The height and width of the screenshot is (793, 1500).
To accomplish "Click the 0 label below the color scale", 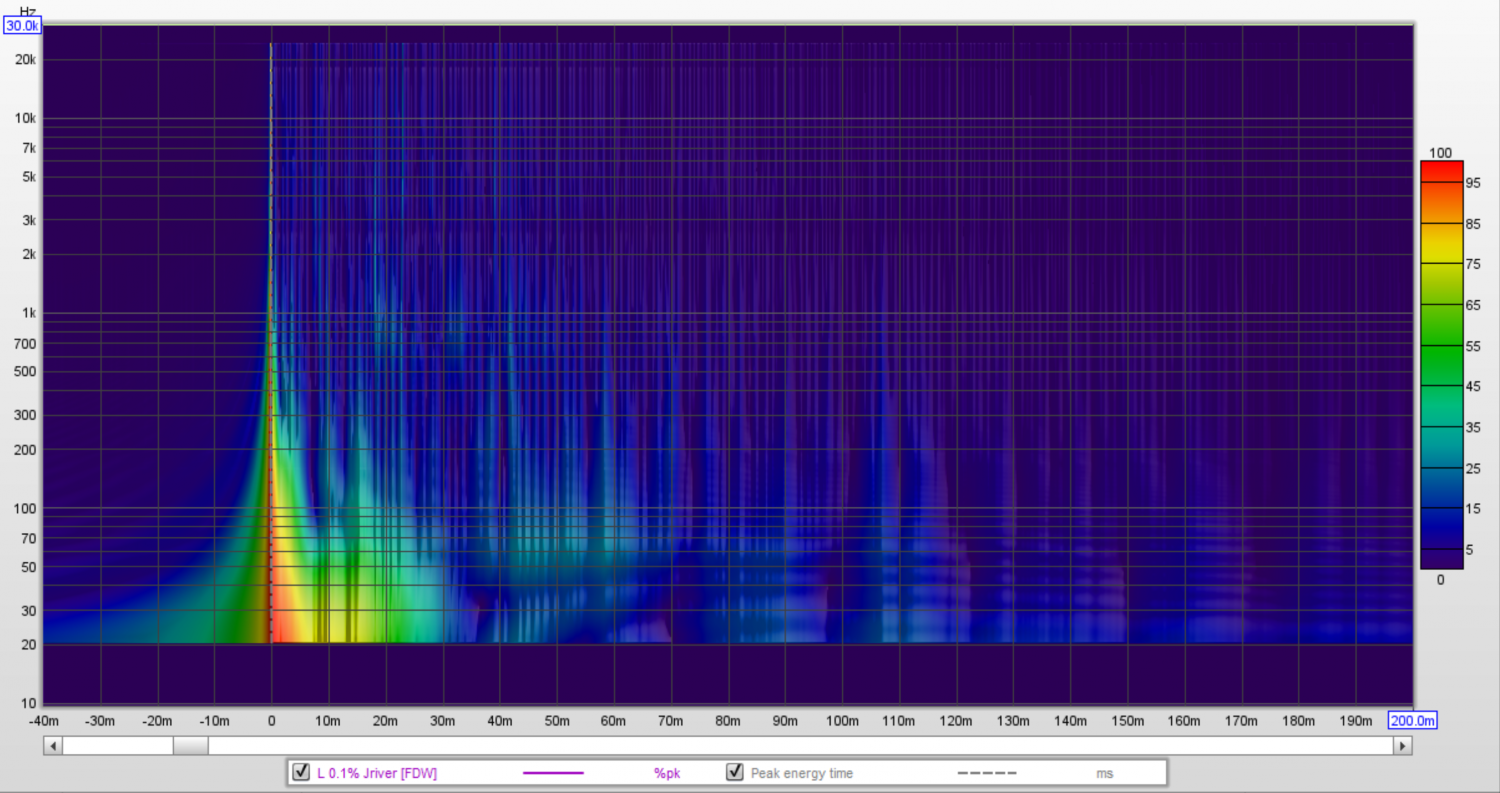I will point(1440,579).
